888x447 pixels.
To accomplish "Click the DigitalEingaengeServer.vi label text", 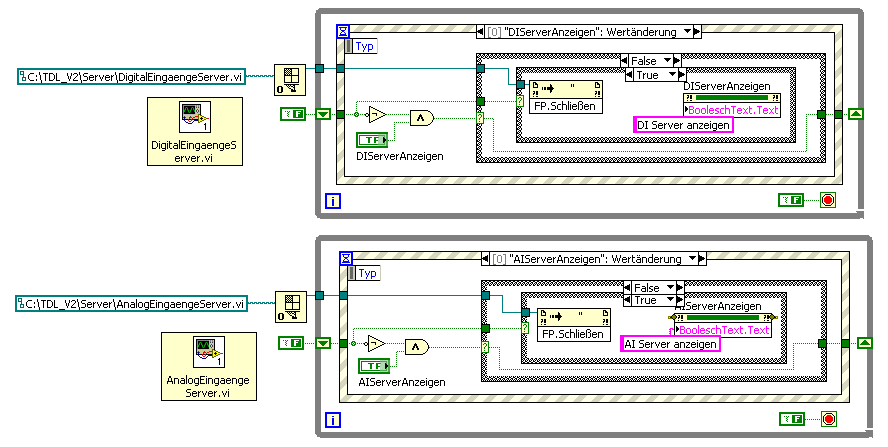I will (194, 151).
